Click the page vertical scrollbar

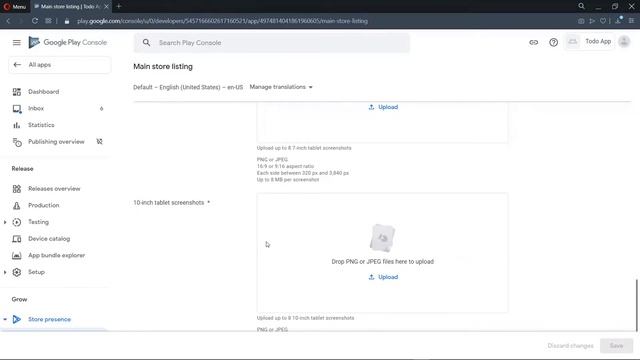(x=636, y=305)
